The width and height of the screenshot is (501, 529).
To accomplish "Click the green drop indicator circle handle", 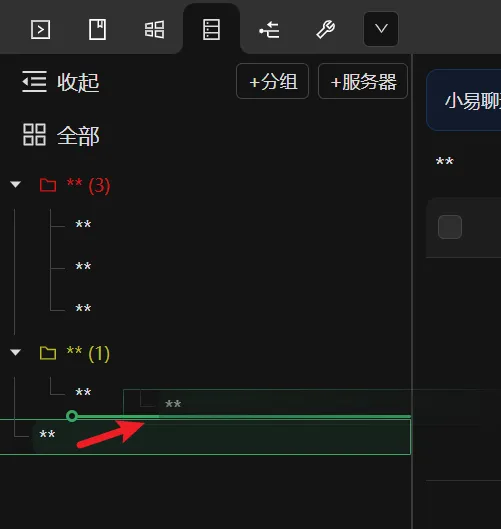I will [x=72, y=416].
